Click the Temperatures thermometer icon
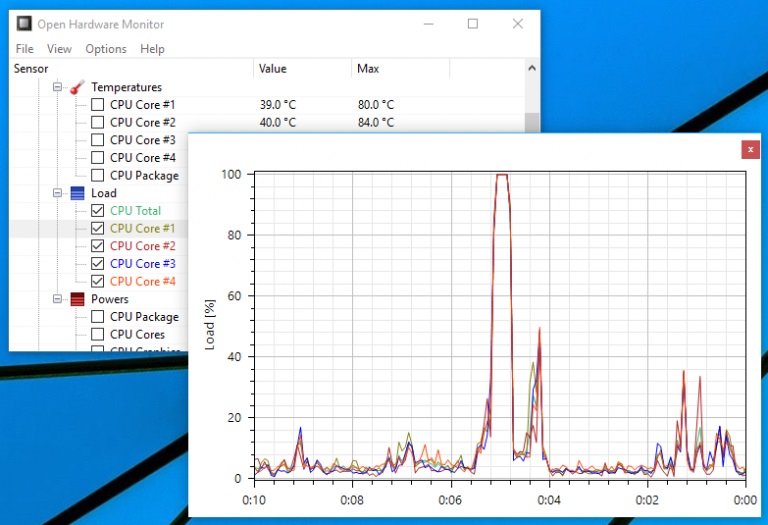This screenshot has height=525, width=768. [x=78, y=88]
